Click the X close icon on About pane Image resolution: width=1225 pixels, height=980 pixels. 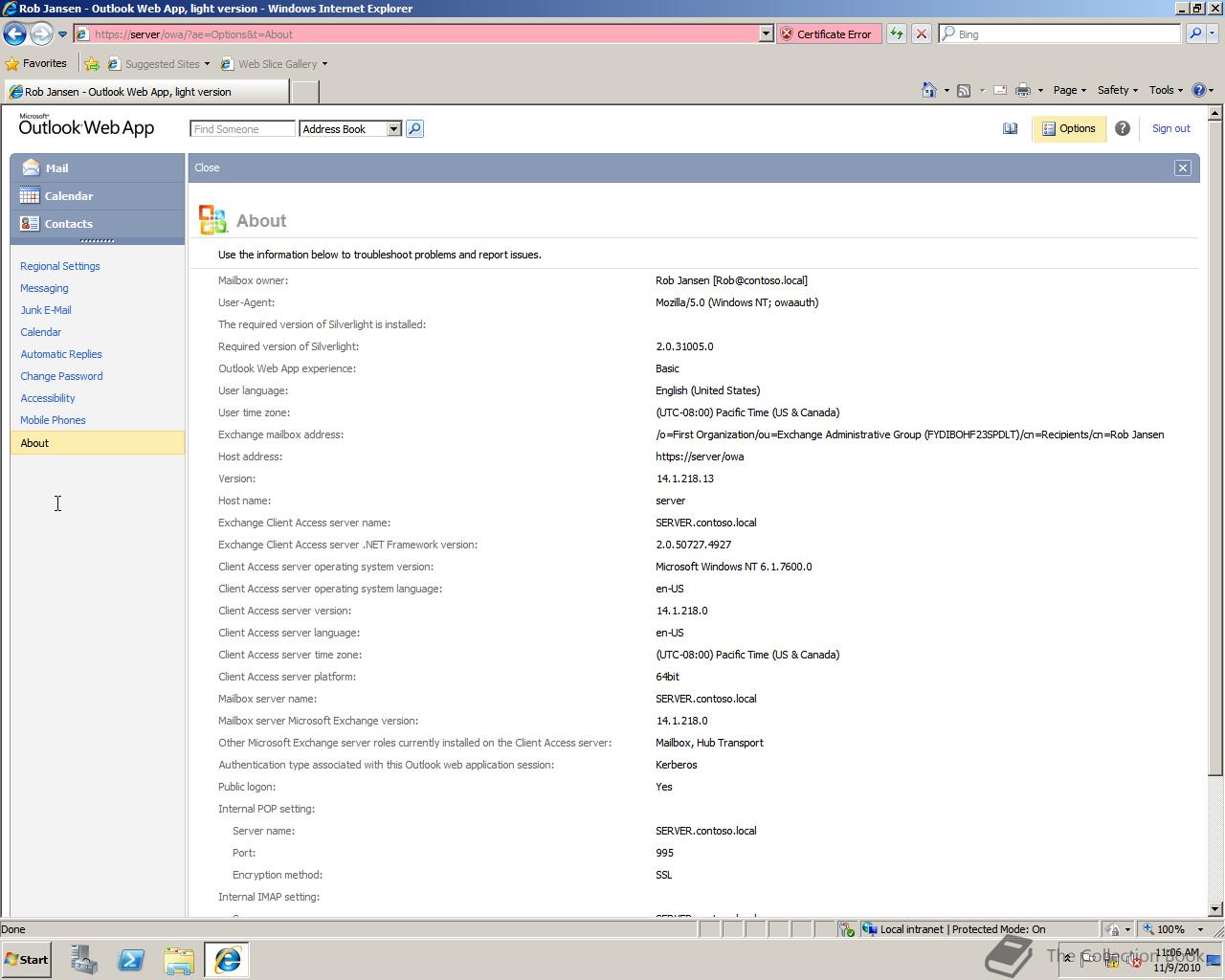pyautogui.click(x=1182, y=167)
